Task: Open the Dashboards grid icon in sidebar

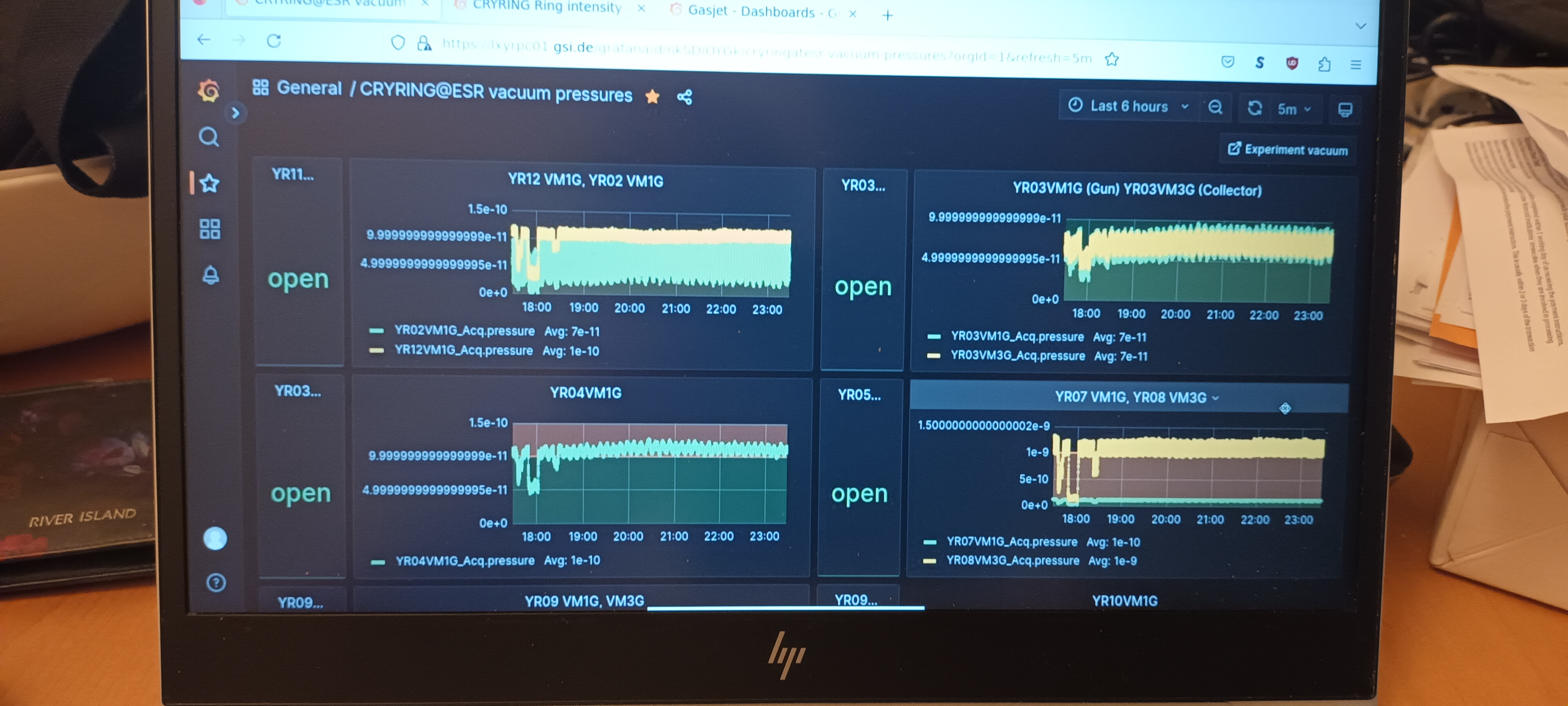Action: point(210,229)
